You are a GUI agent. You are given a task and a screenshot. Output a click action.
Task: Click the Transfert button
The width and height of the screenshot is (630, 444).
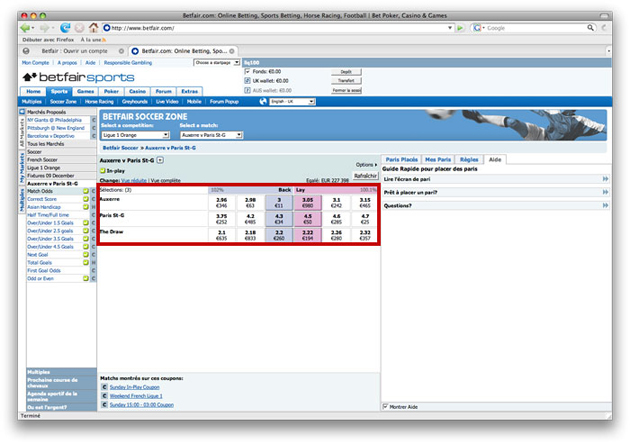346,81
